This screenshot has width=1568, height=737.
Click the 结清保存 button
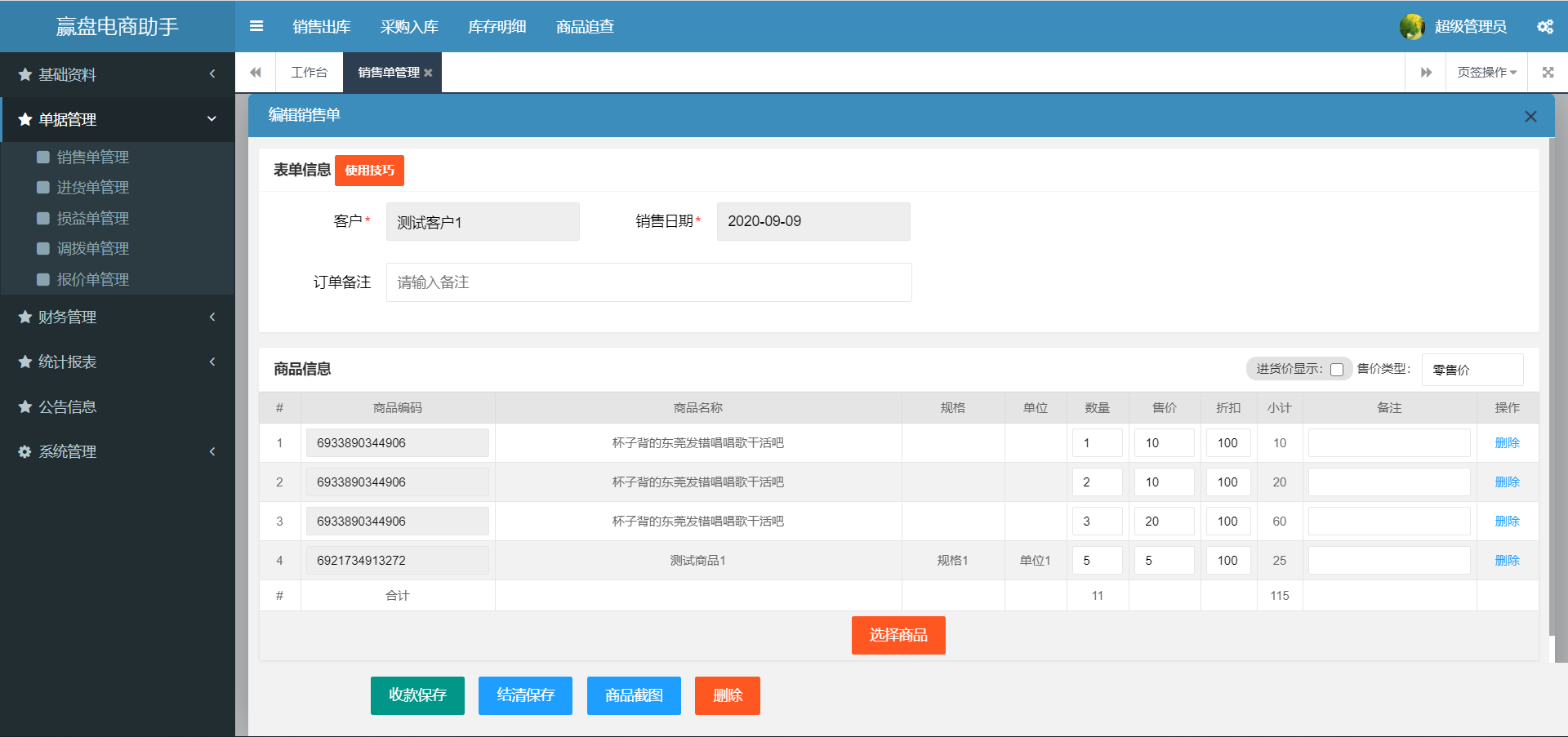525,695
